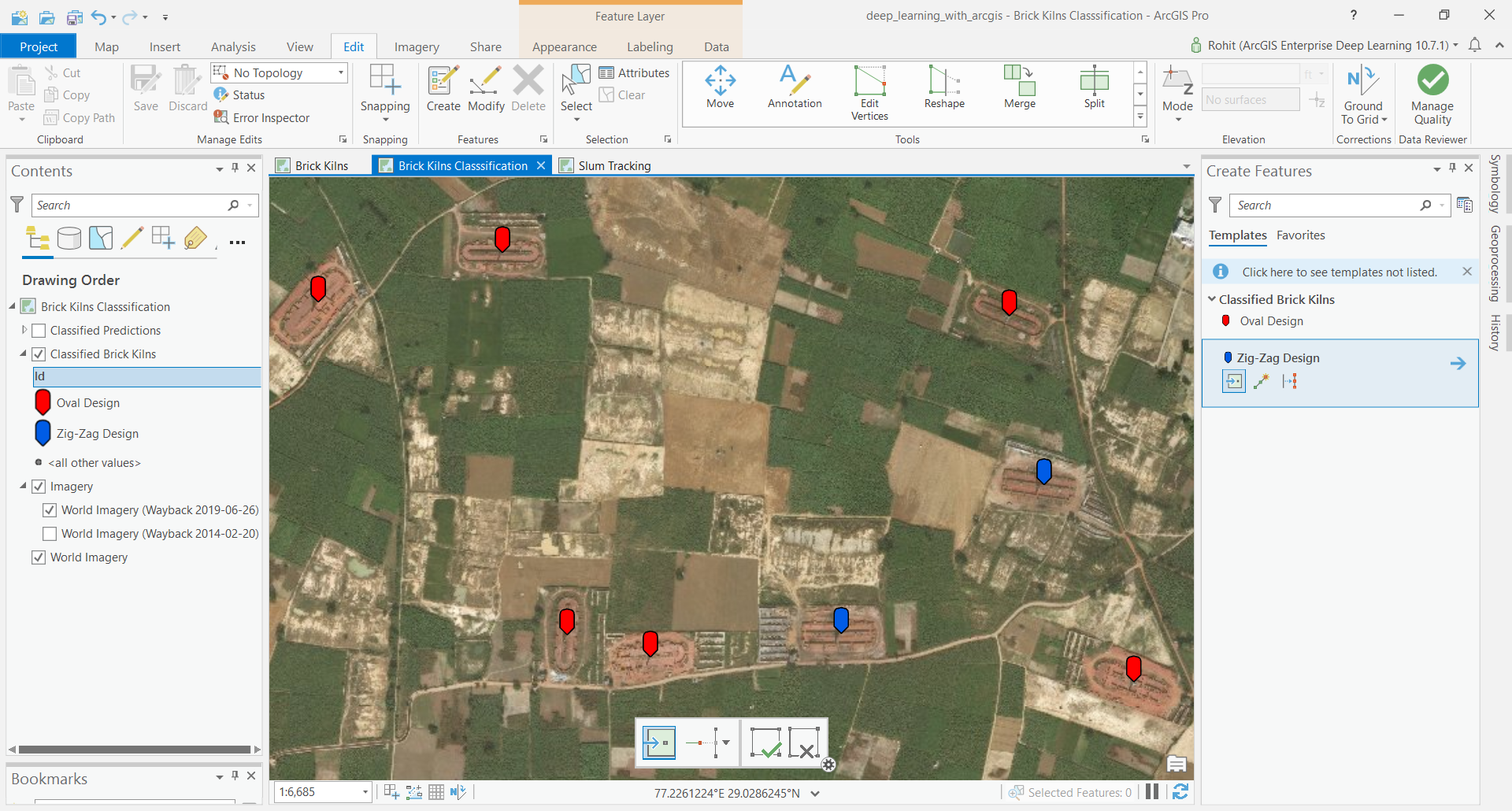Image resolution: width=1512 pixels, height=811 pixels.
Task: Click the red Oval Design symbol swatch
Action: click(43, 402)
